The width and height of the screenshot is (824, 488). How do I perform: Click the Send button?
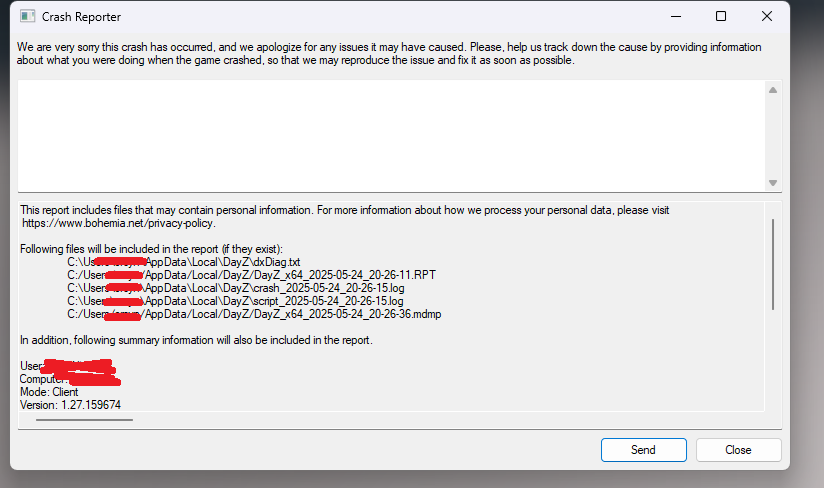pyautogui.click(x=643, y=450)
